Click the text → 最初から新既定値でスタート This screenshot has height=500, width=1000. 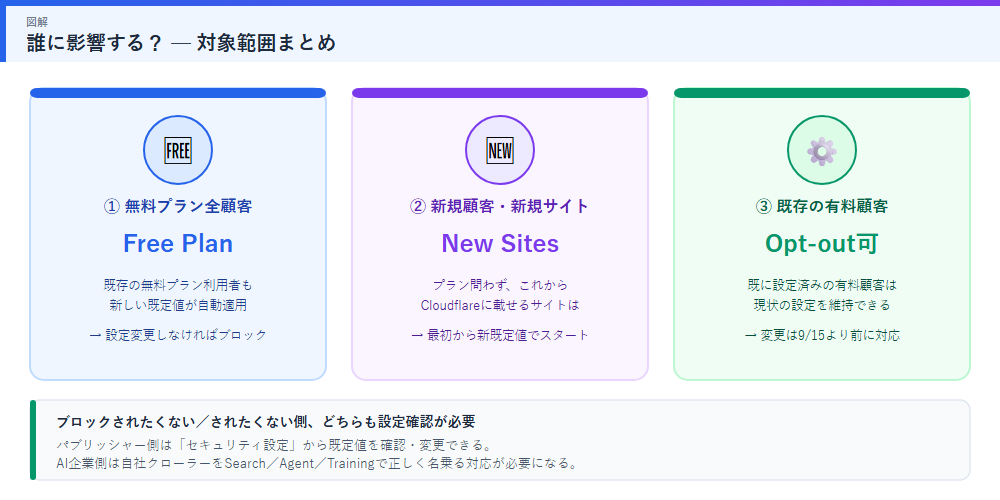500,335
